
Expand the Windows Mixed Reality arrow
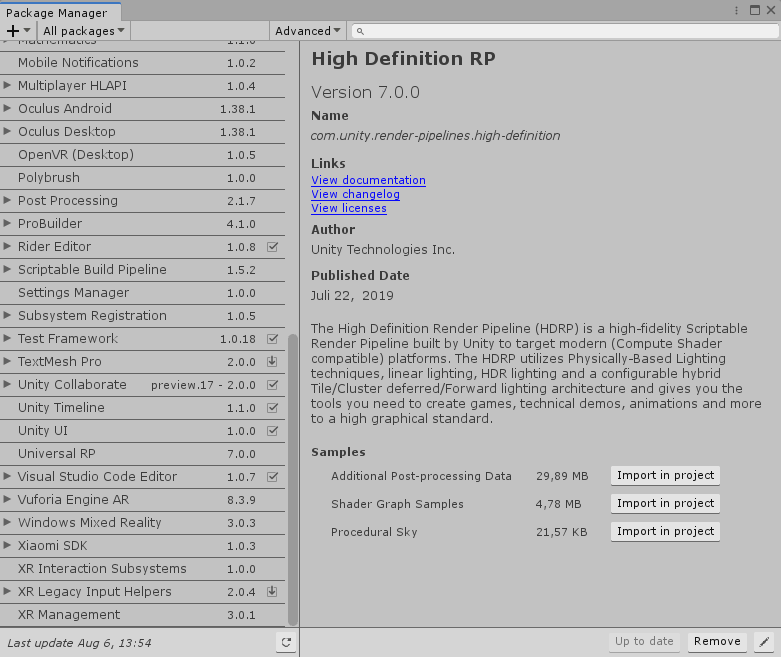7,523
